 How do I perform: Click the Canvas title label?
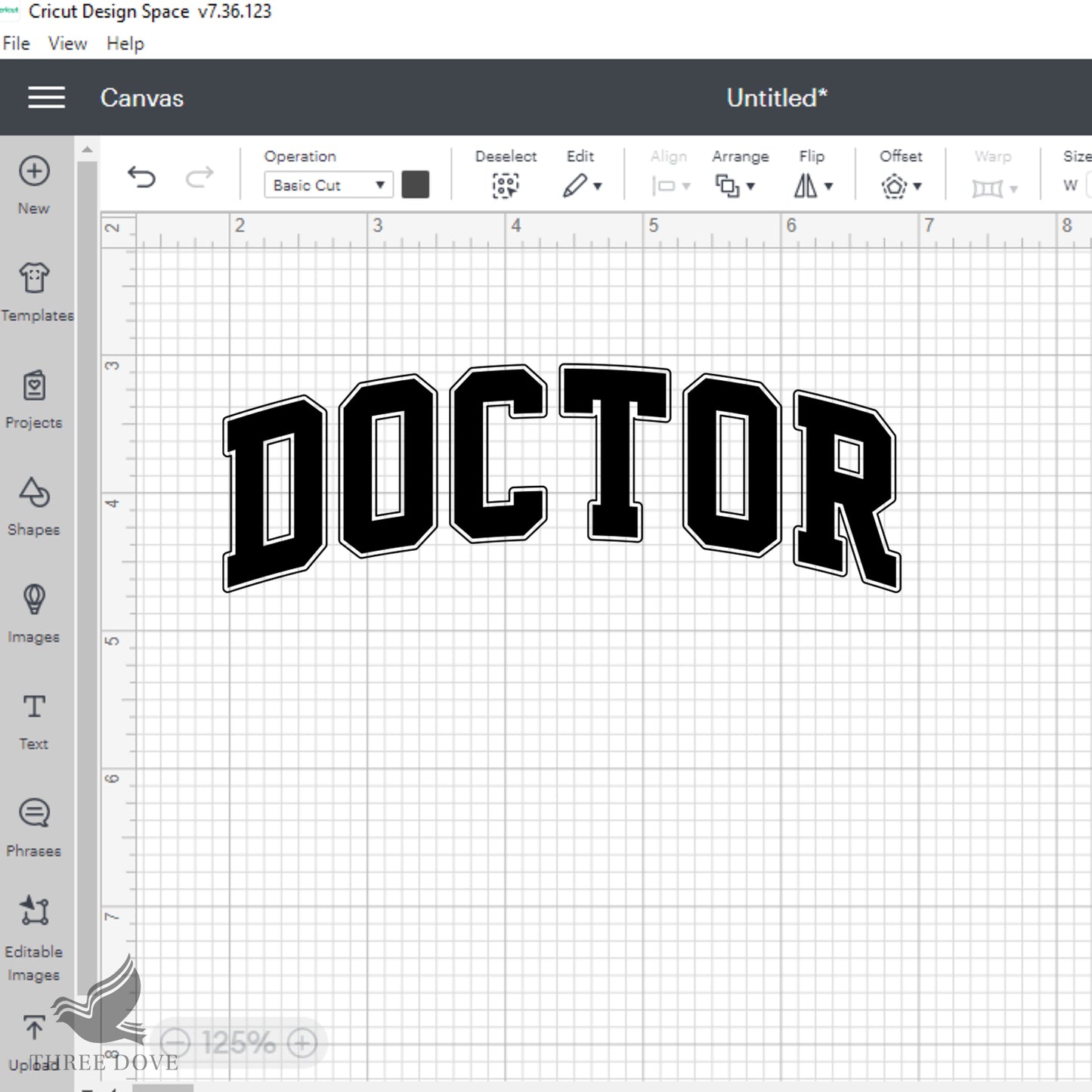[x=142, y=97]
